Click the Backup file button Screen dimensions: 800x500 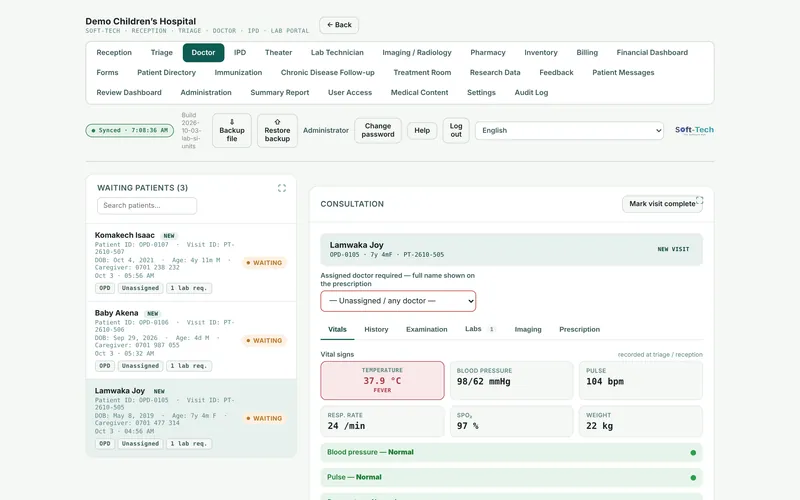(232, 131)
